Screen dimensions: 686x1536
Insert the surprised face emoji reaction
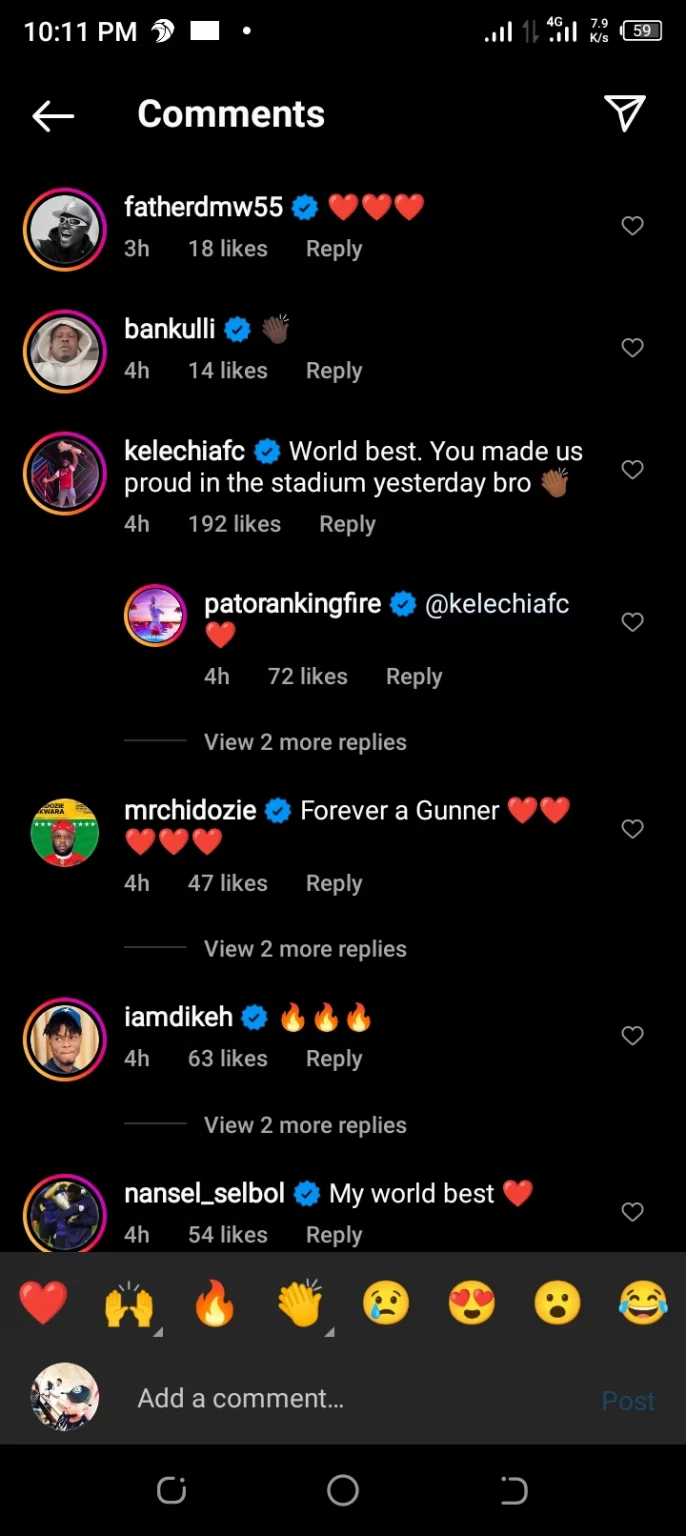pos(558,1304)
